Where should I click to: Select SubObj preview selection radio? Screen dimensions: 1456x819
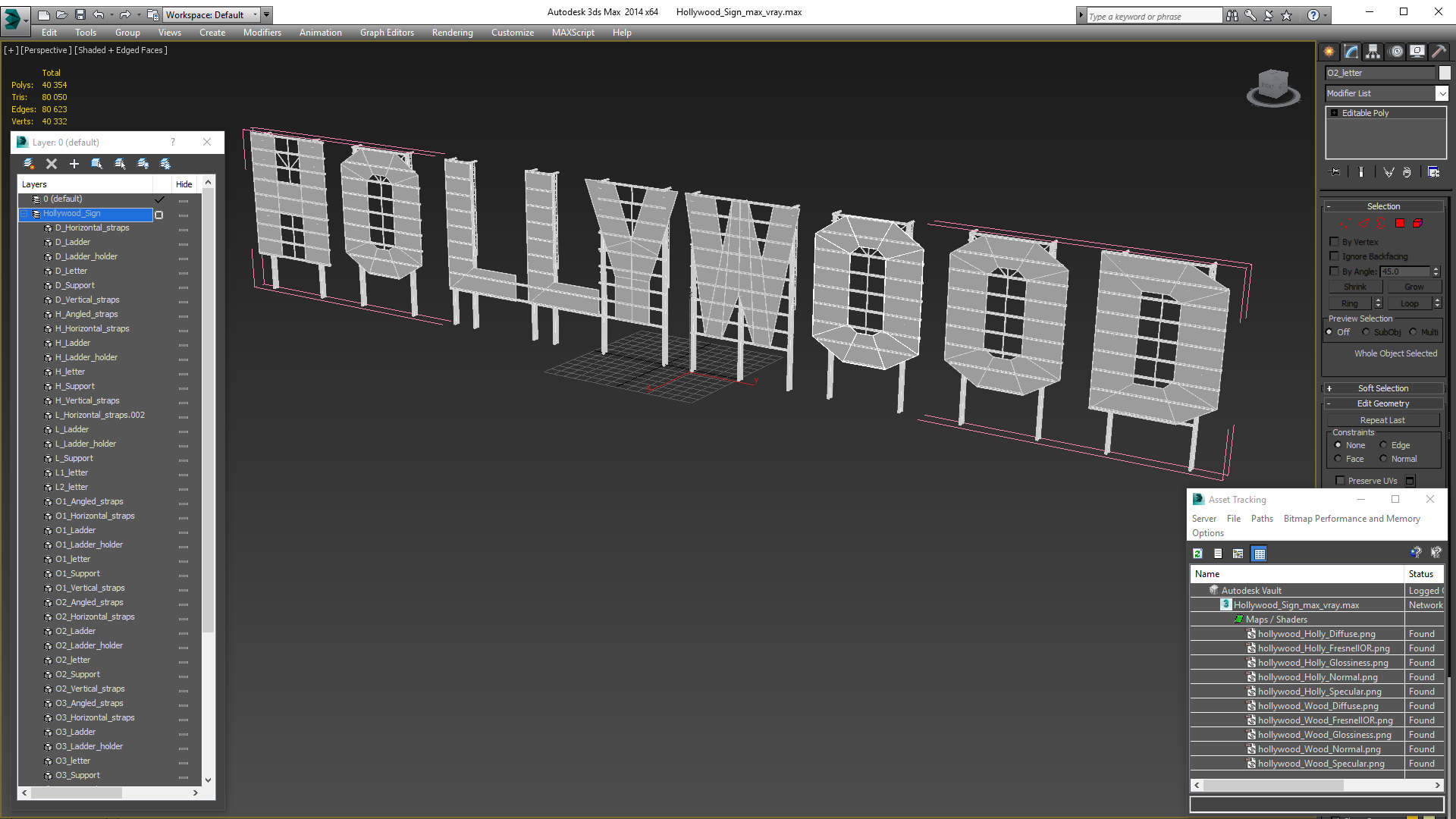pyautogui.click(x=1366, y=332)
